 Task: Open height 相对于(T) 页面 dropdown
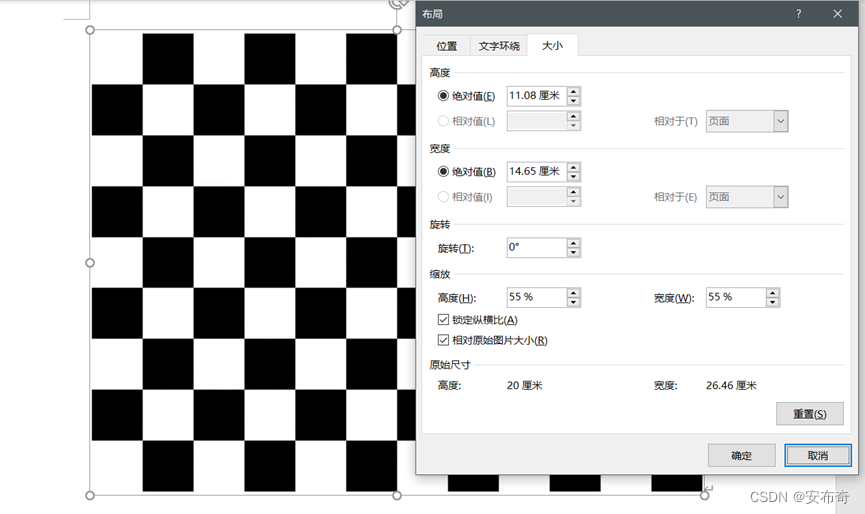tap(747, 121)
